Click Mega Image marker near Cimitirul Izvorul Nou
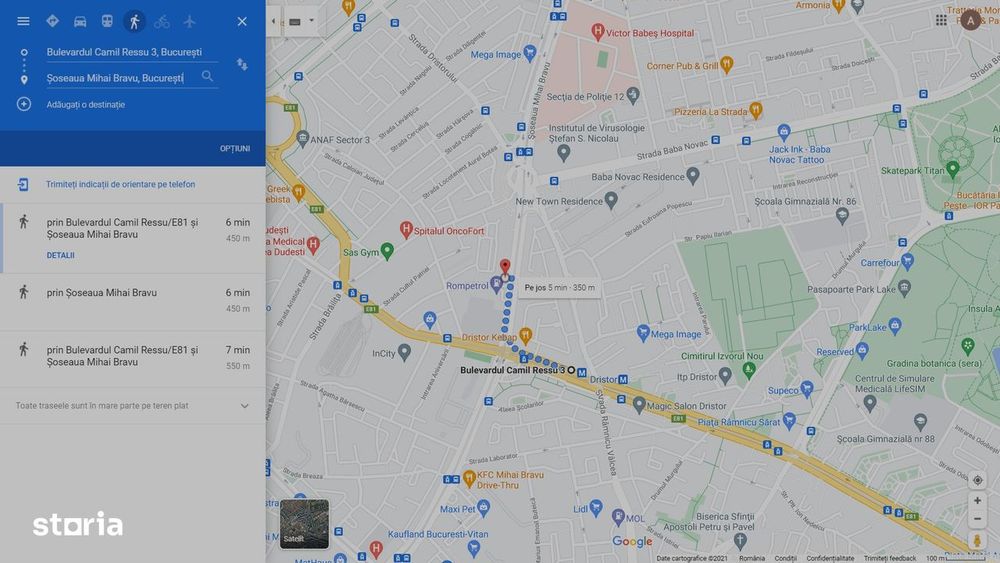Image resolution: width=1000 pixels, height=563 pixels. point(643,332)
